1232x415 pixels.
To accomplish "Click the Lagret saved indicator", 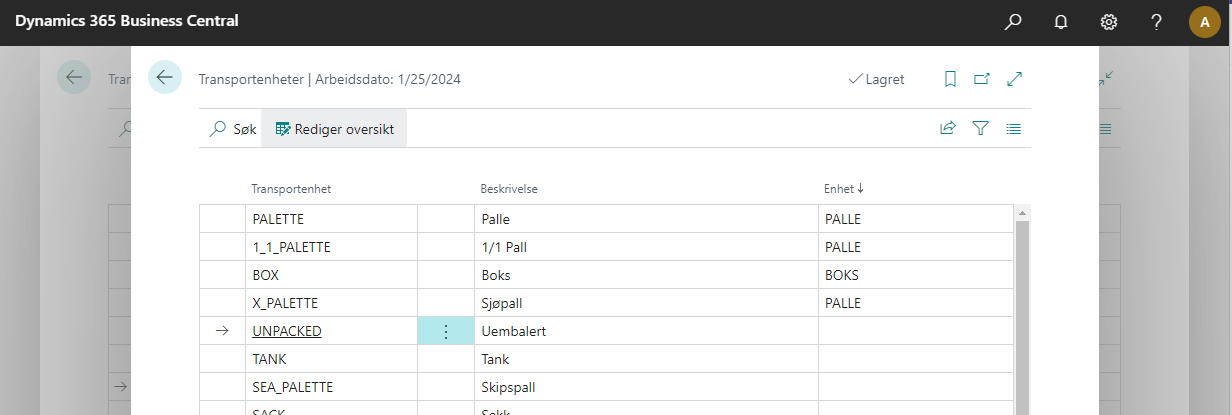I will click(x=876, y=79).
